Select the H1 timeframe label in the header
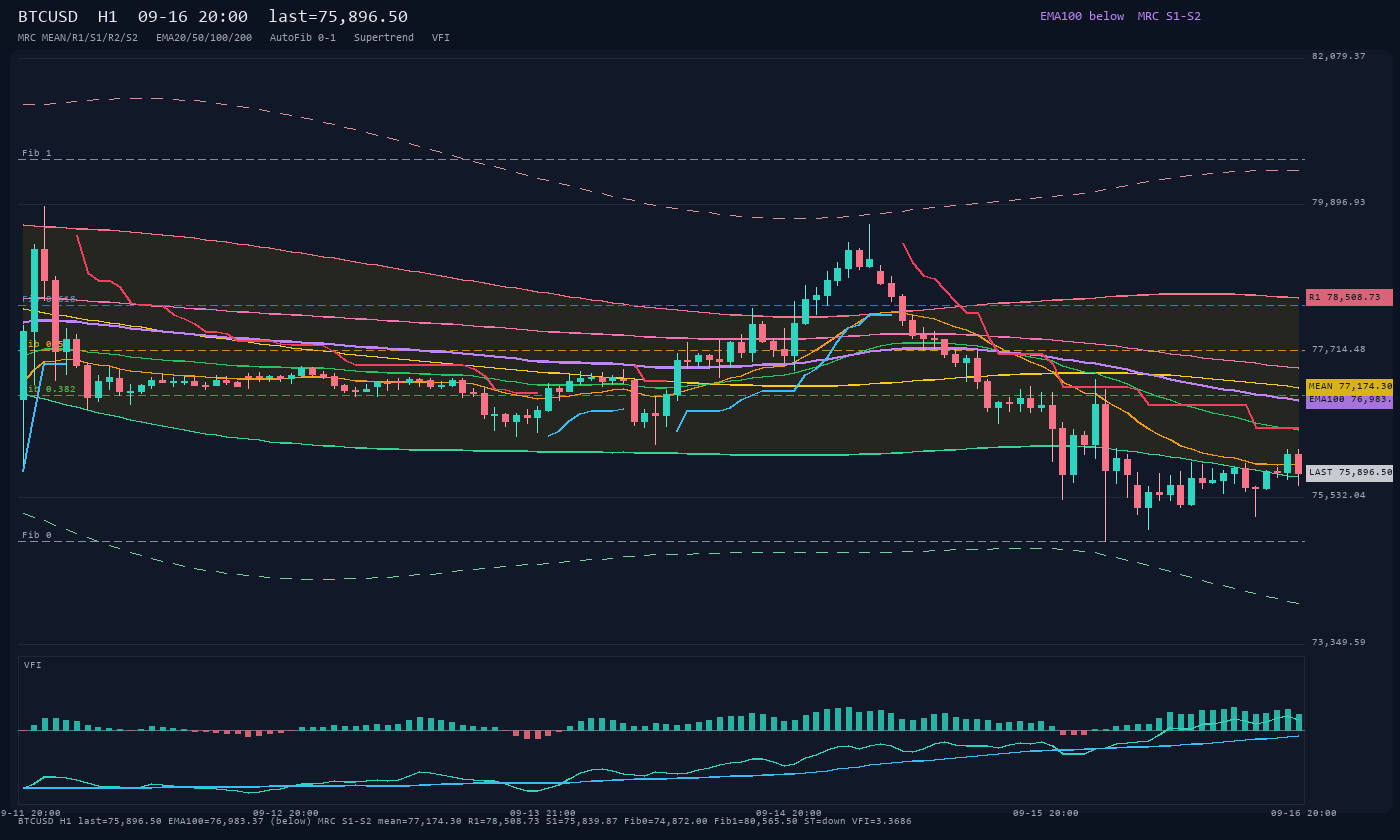The height and width of the screenshot is (840, 1400). coord(108,16)
